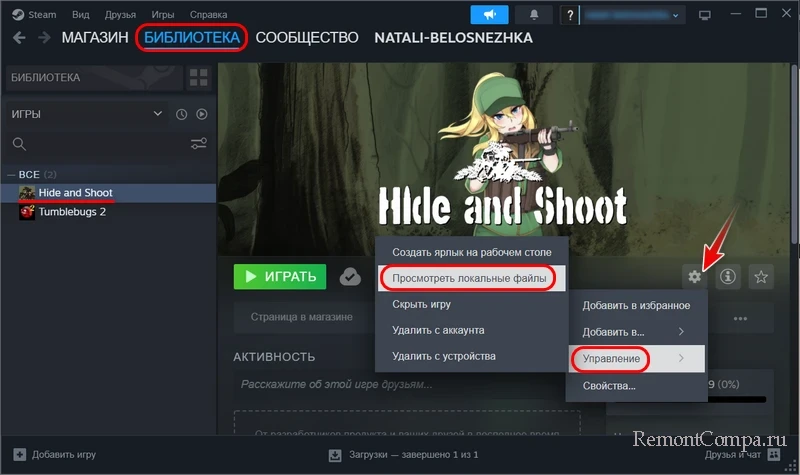
Task: Choose Свойства... in the context menu
Action: click(x=609, y=385)
